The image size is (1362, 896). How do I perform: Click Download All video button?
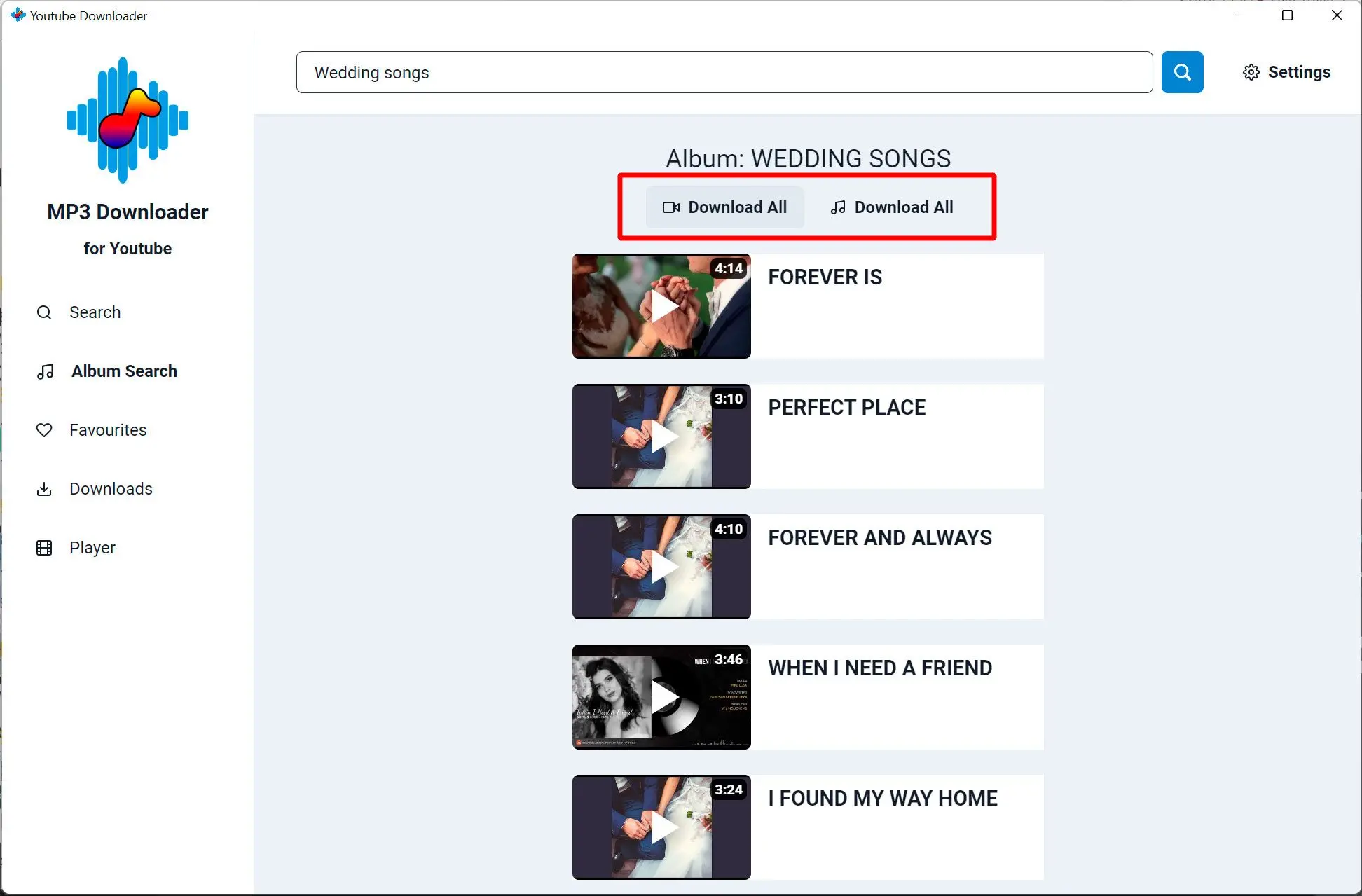tap(724, 207)
